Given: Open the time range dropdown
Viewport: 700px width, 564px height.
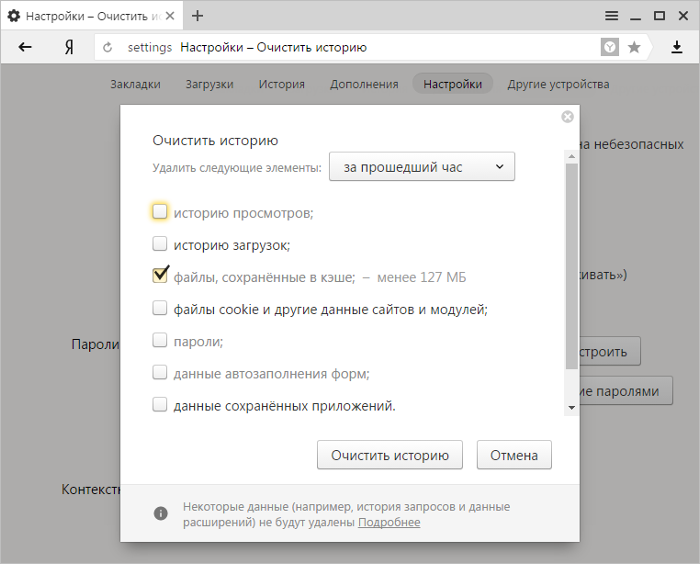Looking at the screenshot, I should point(421,167).
